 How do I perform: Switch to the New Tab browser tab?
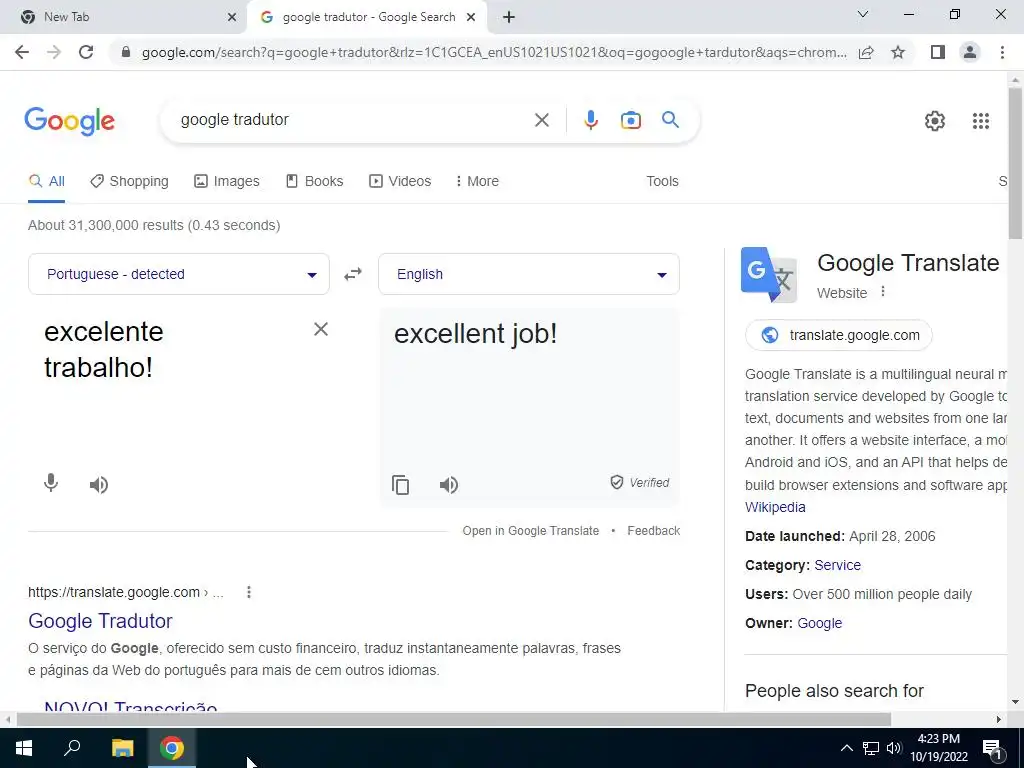click(x=123, y=18)
